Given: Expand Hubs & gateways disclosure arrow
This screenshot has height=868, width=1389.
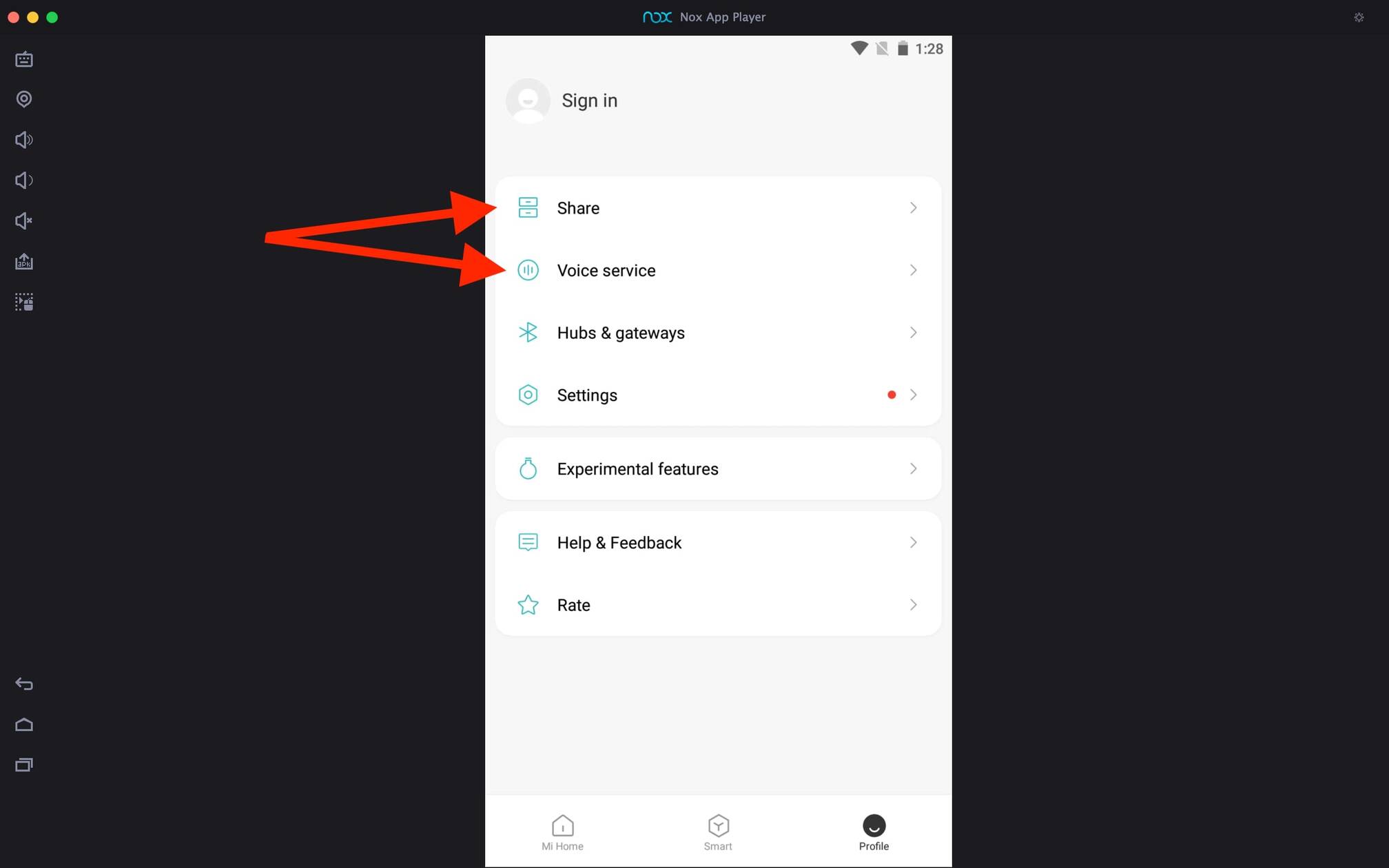Looking at the screenshot, I should pyautogui.click(x=913, y=332).
